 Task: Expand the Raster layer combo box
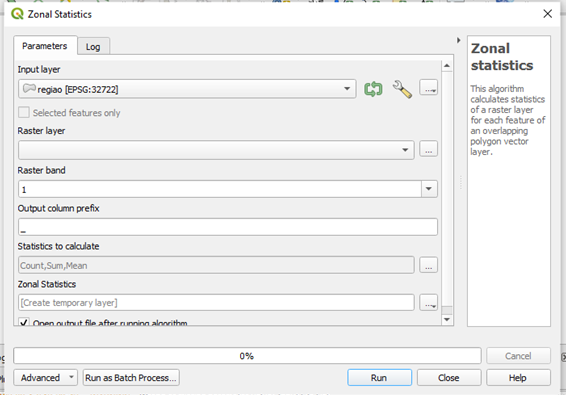(216, 150)
